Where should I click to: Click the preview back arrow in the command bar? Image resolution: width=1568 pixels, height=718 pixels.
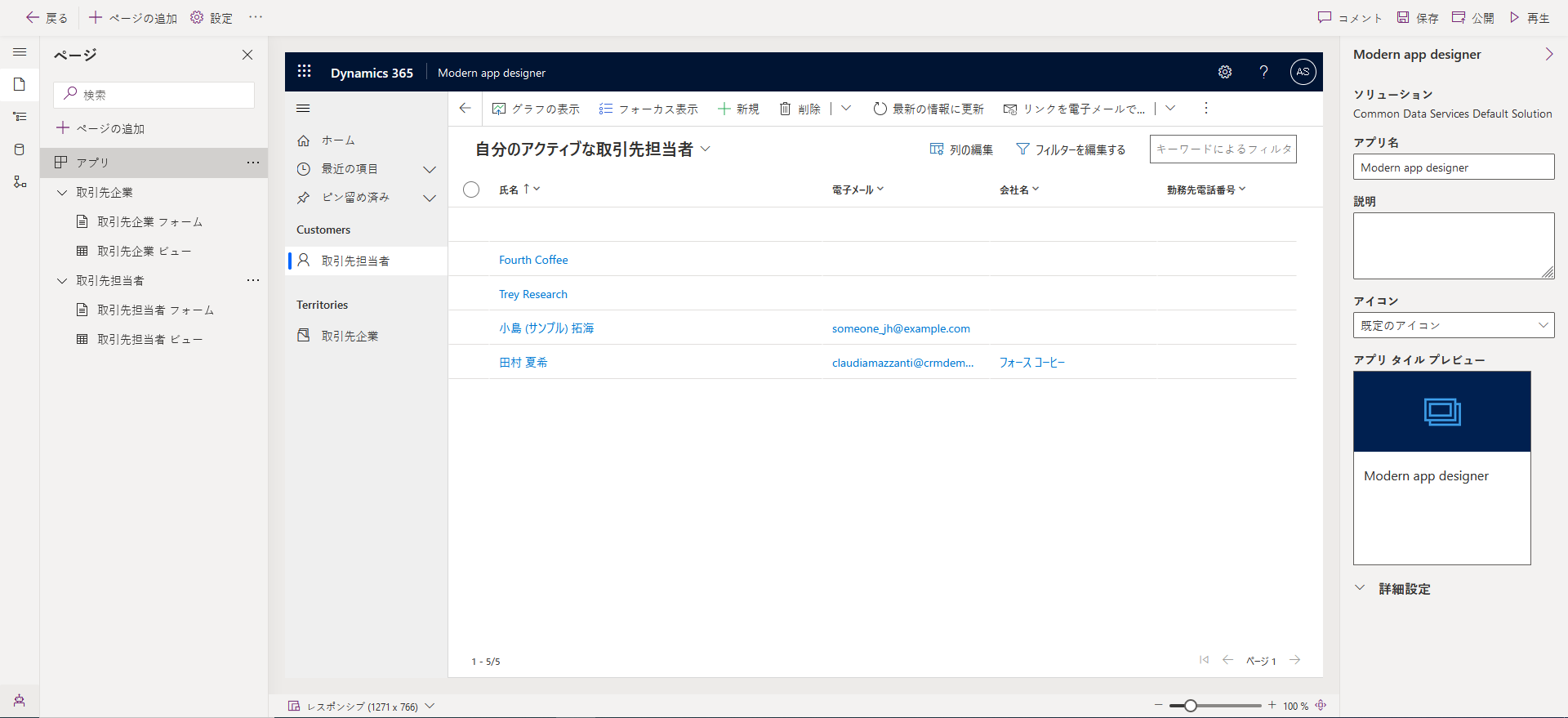(465, 109)
